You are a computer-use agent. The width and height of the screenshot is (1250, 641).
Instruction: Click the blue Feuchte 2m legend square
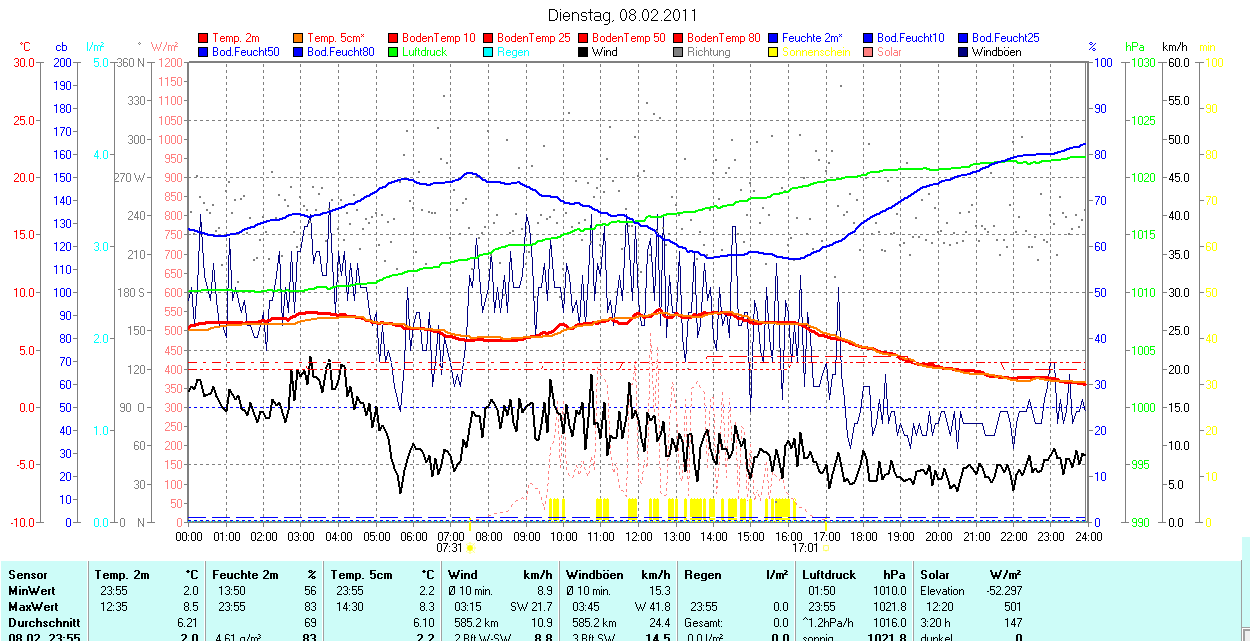[x=774, y=38]
